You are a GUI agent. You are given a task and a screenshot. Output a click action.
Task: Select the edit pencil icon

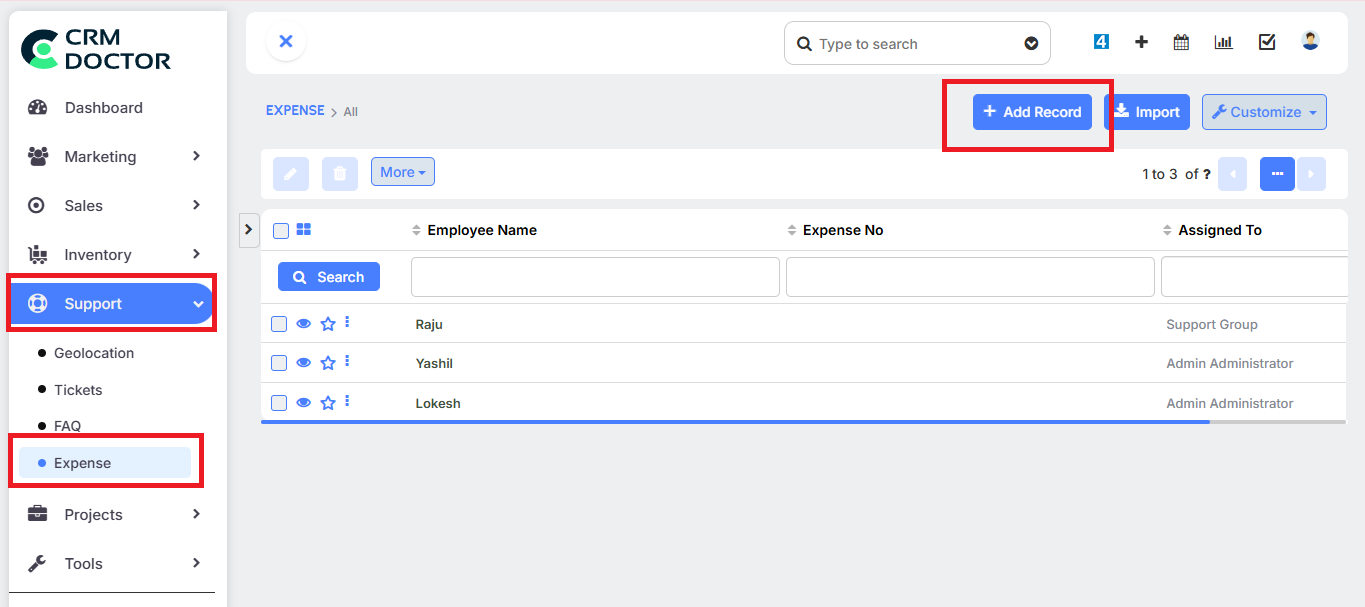pyautogui.click(x=290, y=173)
